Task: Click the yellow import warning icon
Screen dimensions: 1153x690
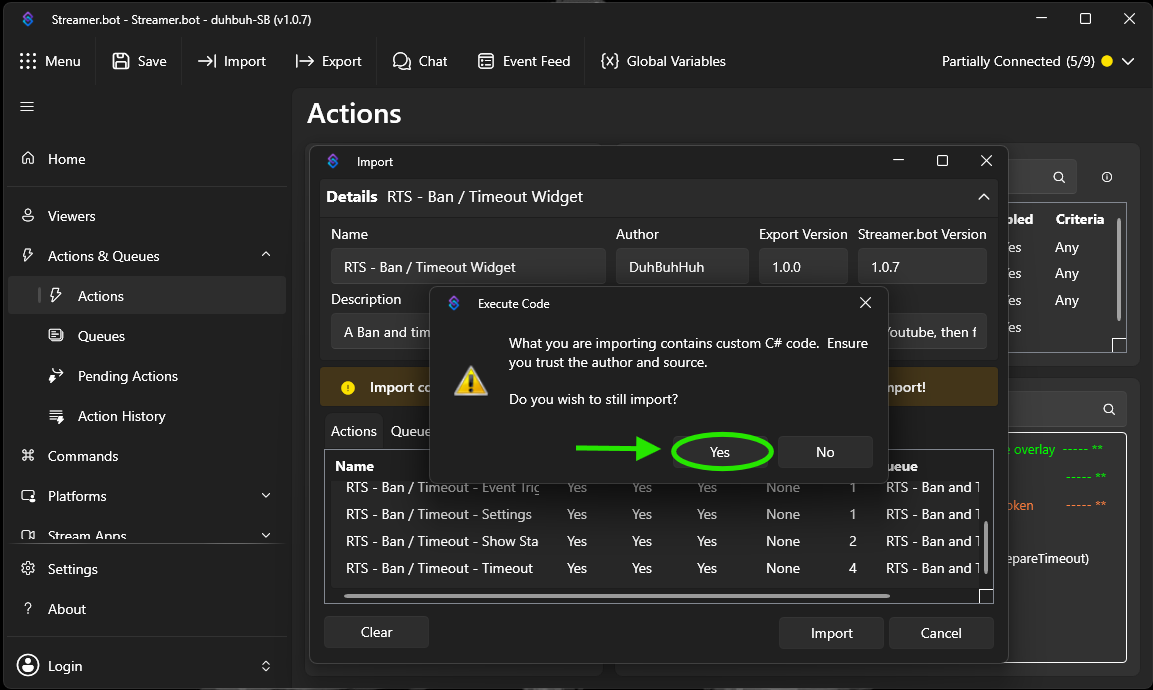Action: (348, 388)
